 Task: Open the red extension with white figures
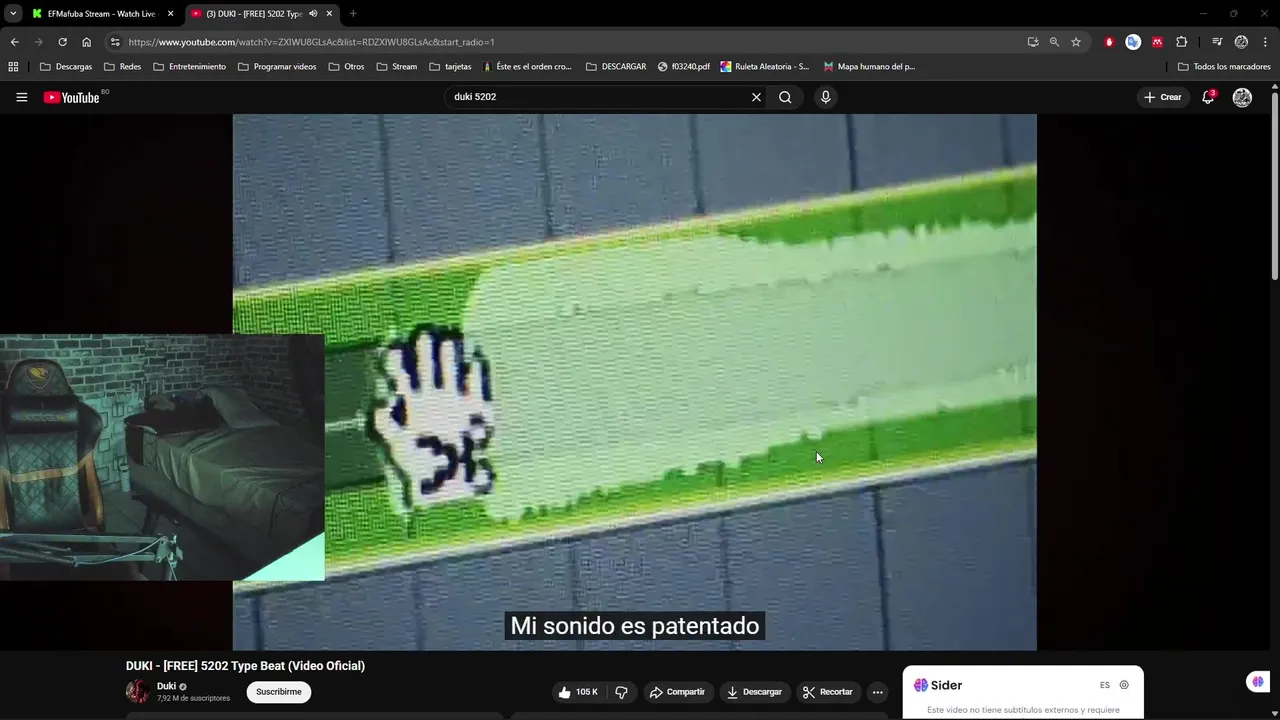coord(1157,42)
